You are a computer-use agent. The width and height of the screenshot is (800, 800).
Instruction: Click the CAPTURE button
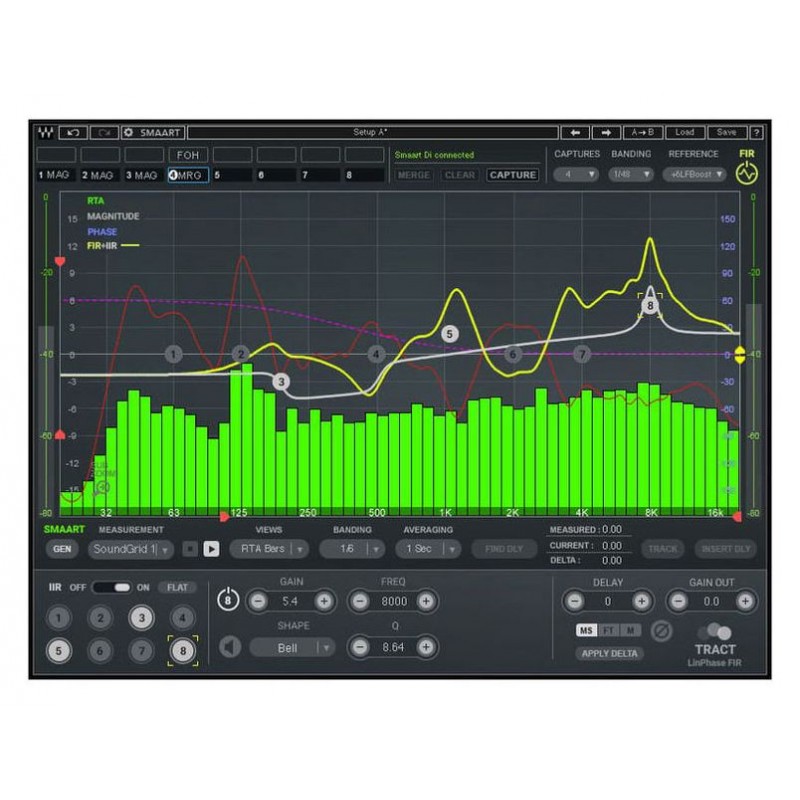(512, 175)
